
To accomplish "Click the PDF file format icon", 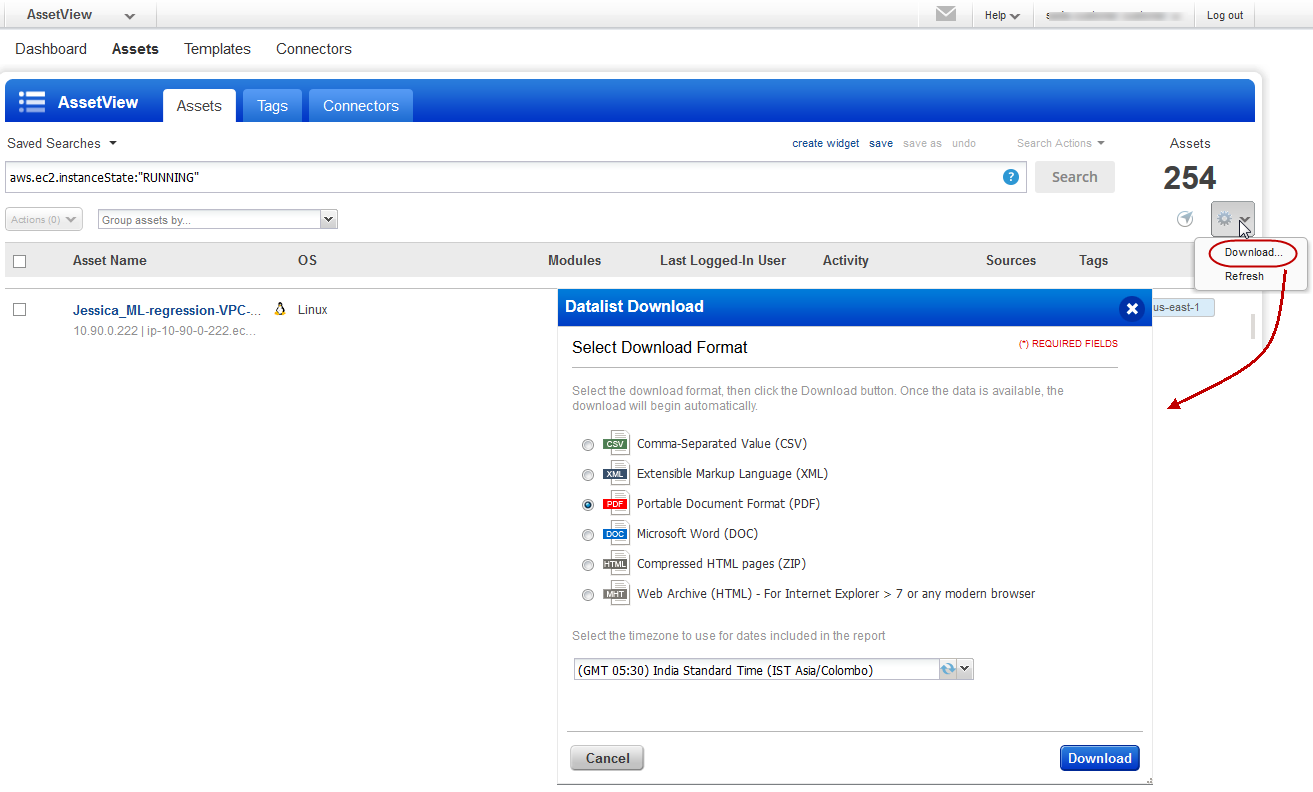I will (616, 504).
